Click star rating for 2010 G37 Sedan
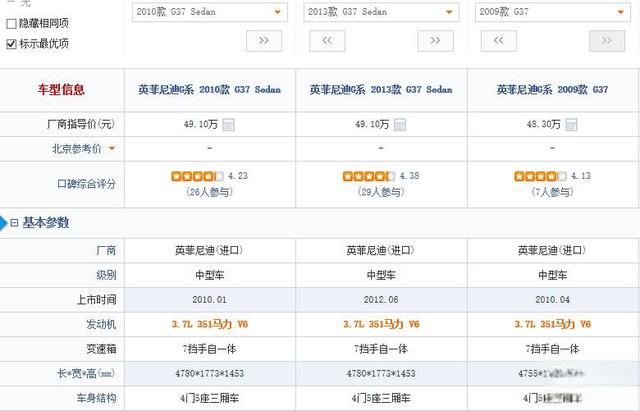Image resolution: width=640 pixels, height=411 pixels. click(x=197, y=176)
